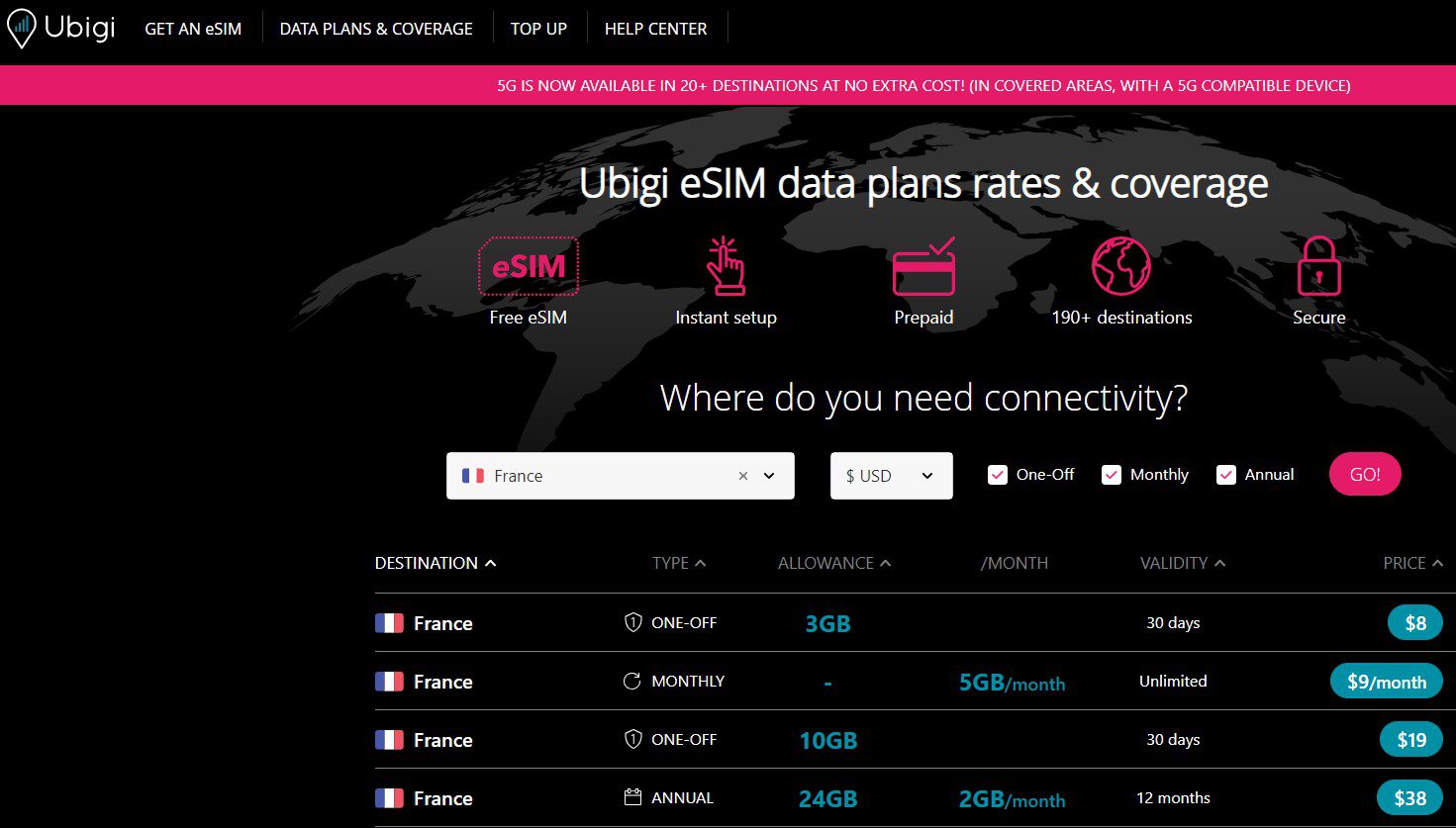The width and height of the screenshot is (1456, 828).
Task: Click the 190+ destinations globe icon
Action: [1121, 265]
